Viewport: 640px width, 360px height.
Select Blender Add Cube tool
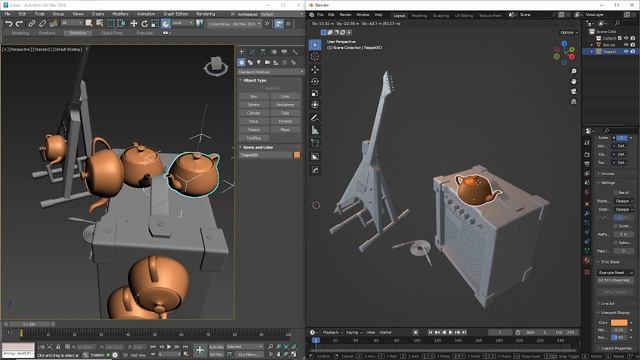[x=315, y=143]
